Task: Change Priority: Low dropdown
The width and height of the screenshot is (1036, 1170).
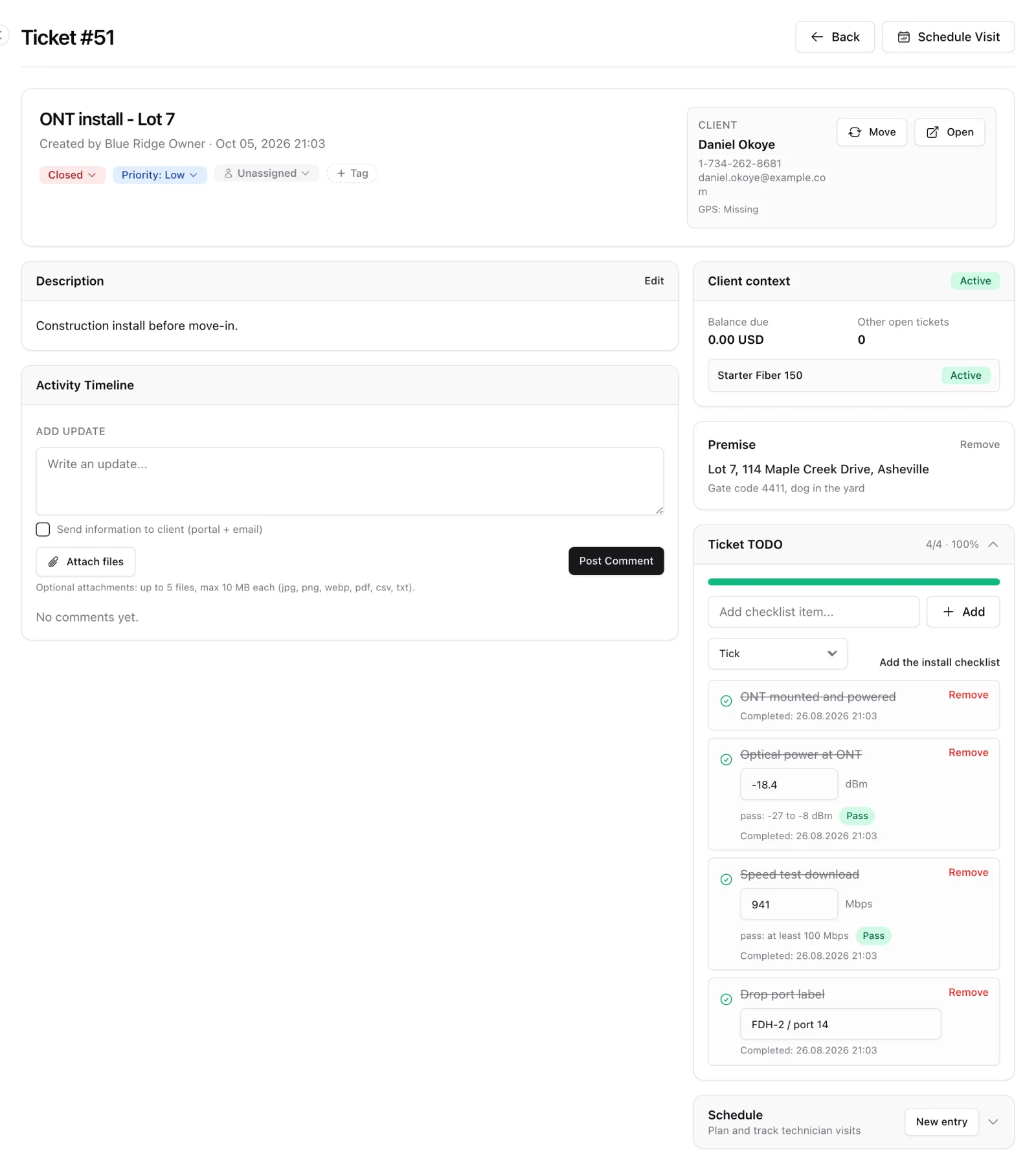Action: (x=159, y=175)
